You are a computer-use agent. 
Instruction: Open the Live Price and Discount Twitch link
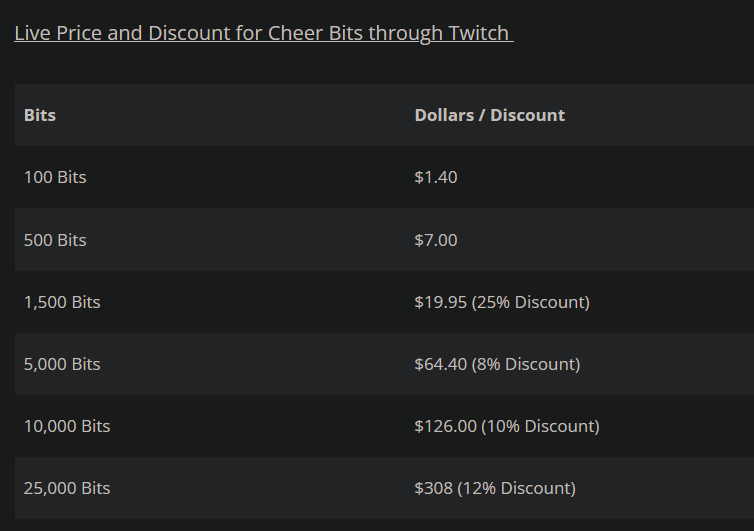[x=264, y=33]
